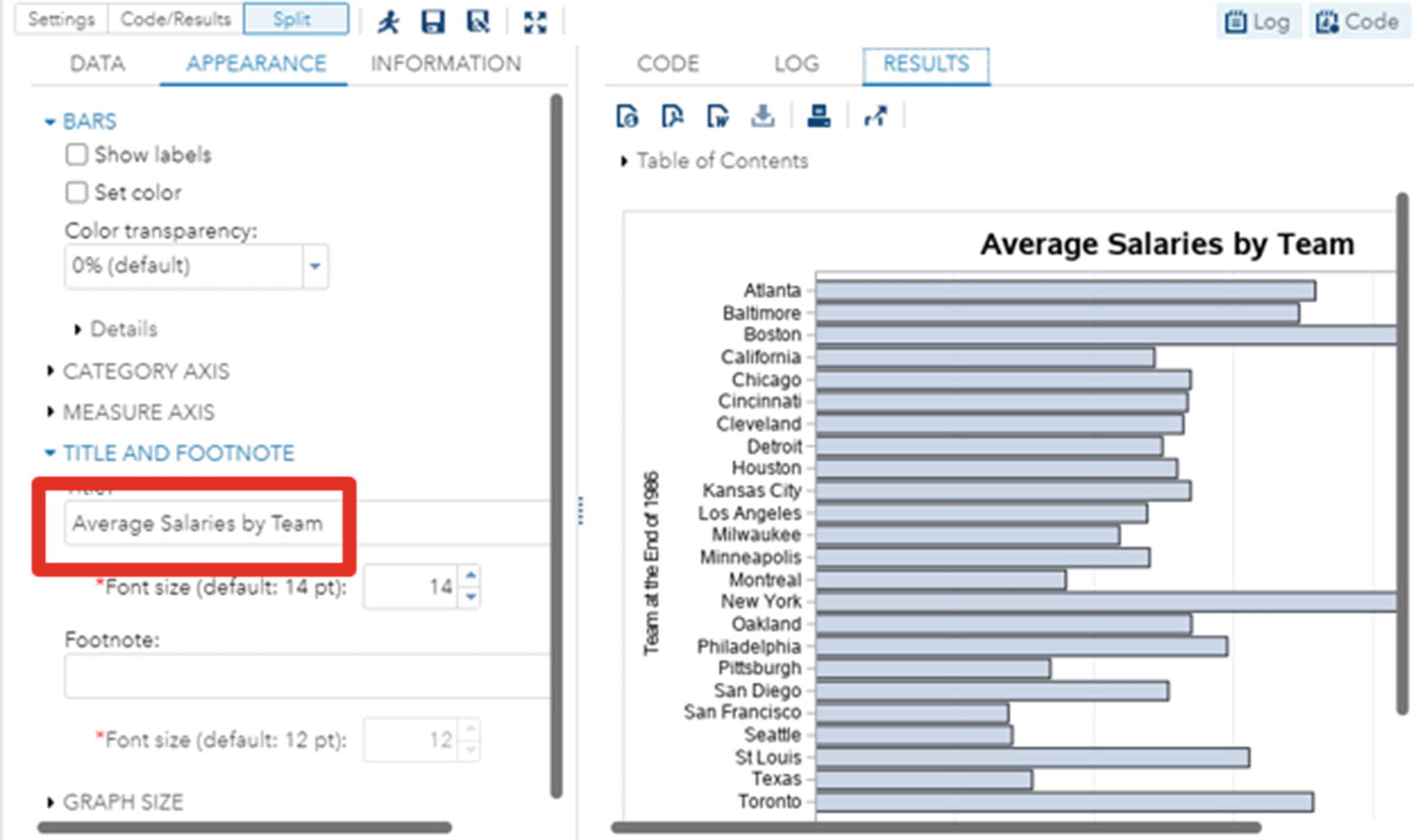The image size is (1414, 840).
Task: Click the clear/edit icon in the top toolbar
Action: (x=478, y=23)
